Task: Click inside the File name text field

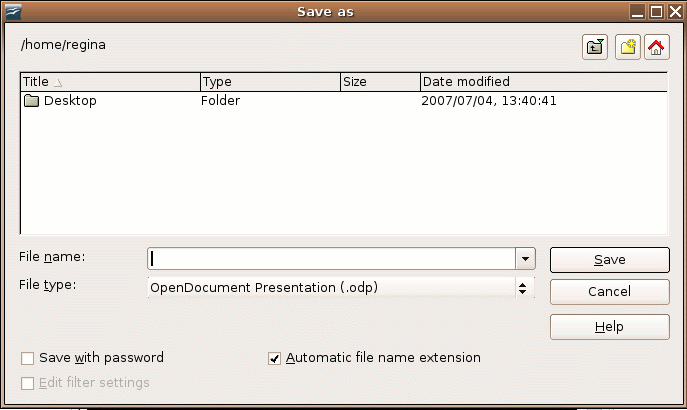Action: 332,259
